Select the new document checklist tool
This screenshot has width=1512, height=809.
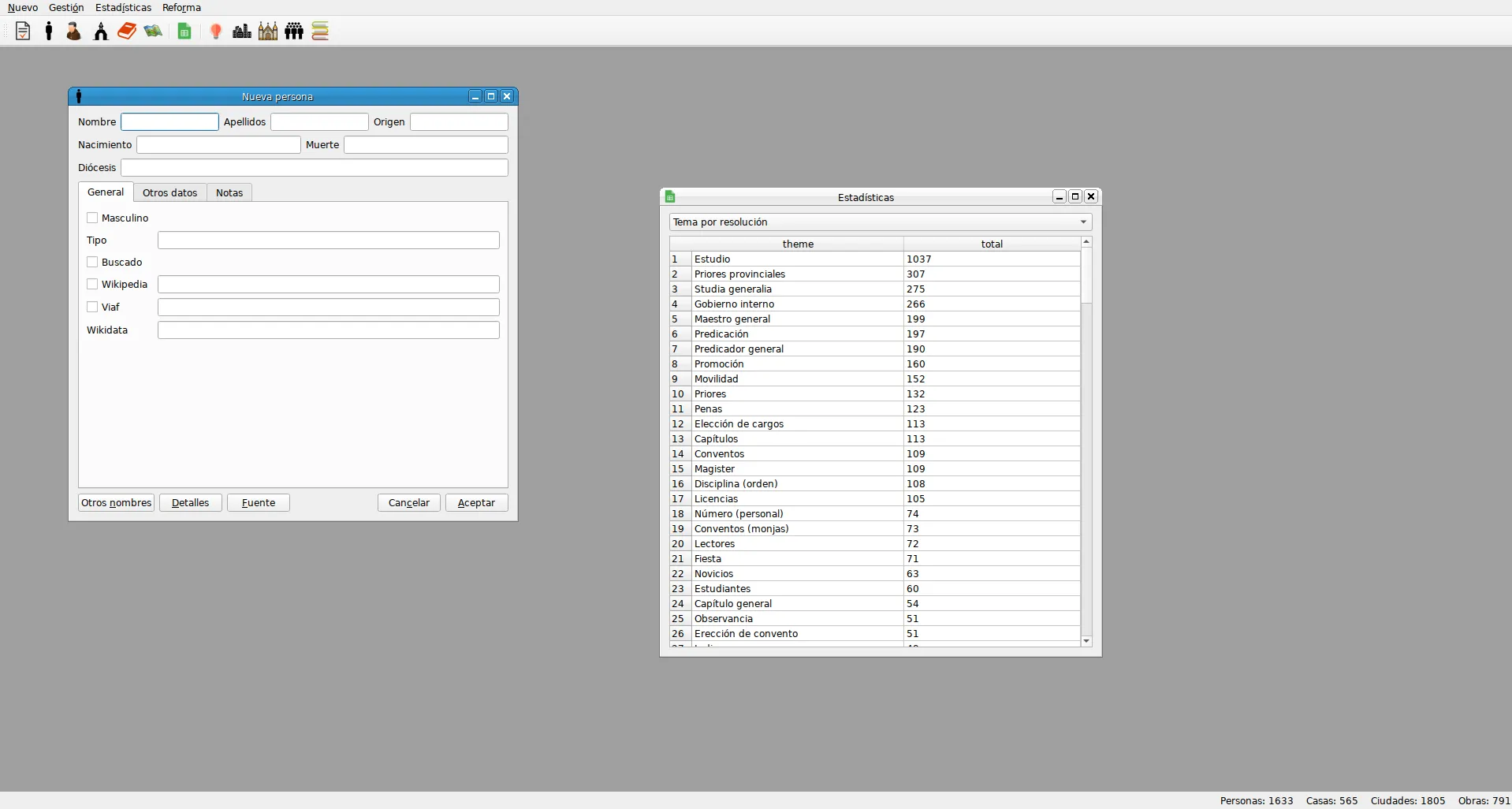[x=22, y=31]
